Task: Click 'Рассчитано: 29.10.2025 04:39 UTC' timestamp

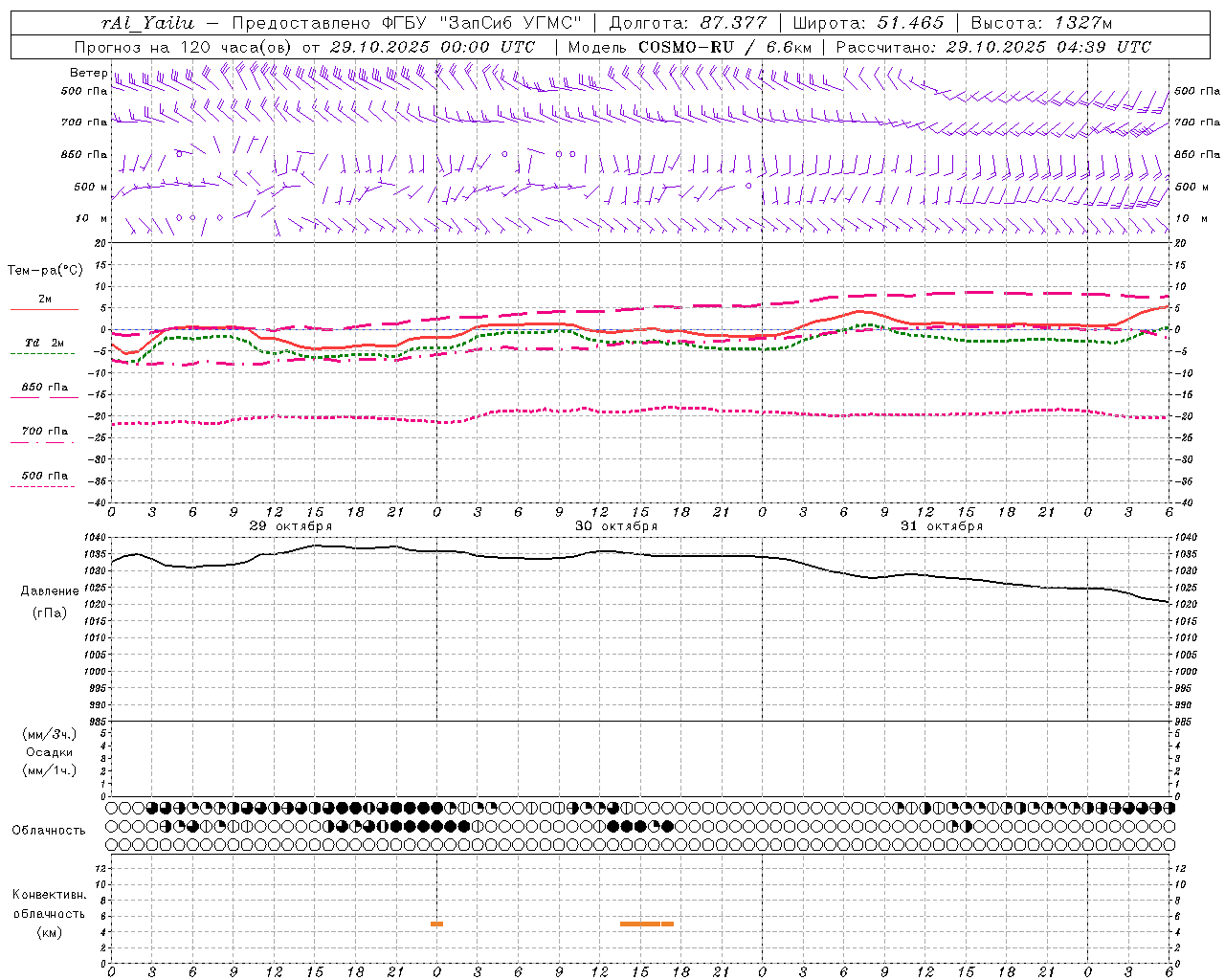Action: pyautogui.click(x=993, y=47)
